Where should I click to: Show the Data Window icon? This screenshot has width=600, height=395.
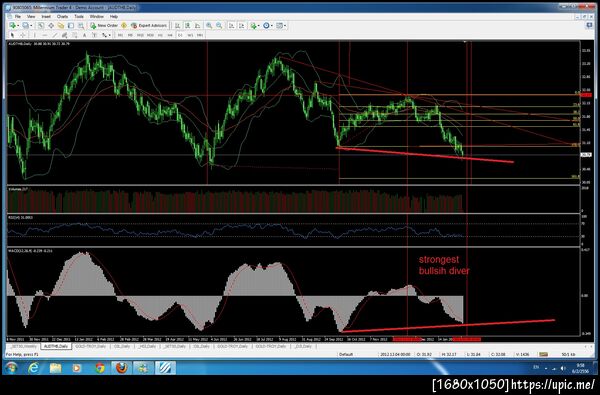click(x=51, y=25)
